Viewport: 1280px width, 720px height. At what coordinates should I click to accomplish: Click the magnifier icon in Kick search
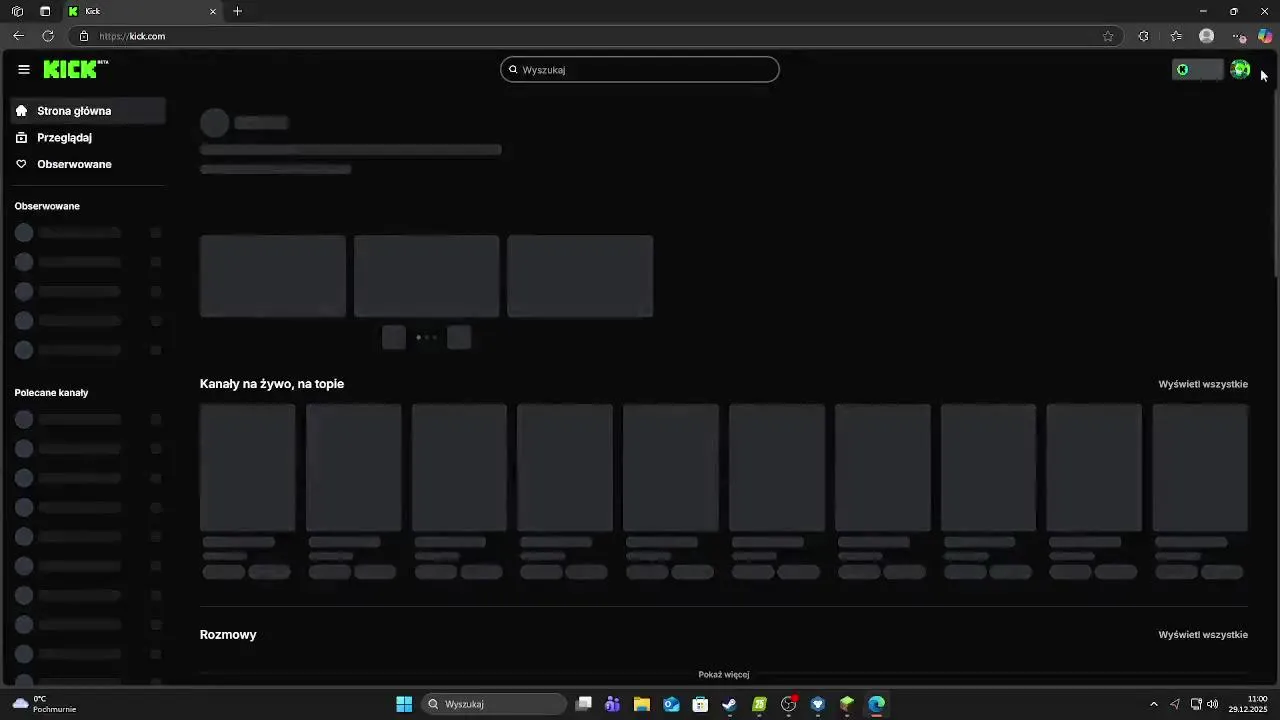(x=513, y=70)
